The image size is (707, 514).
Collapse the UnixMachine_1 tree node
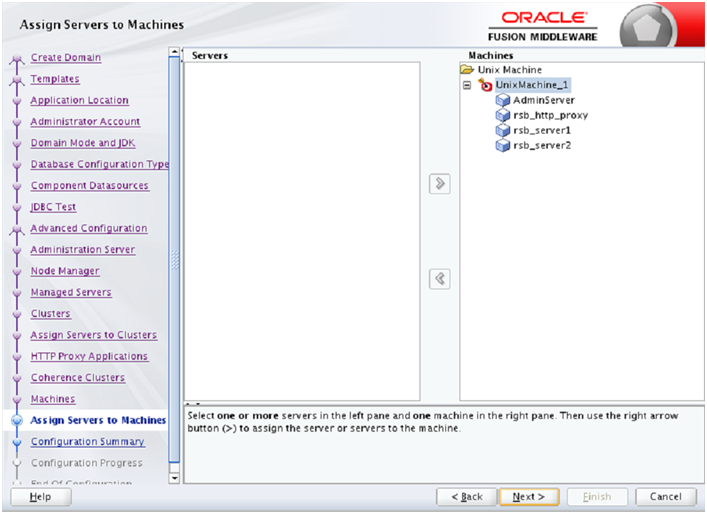467,85
